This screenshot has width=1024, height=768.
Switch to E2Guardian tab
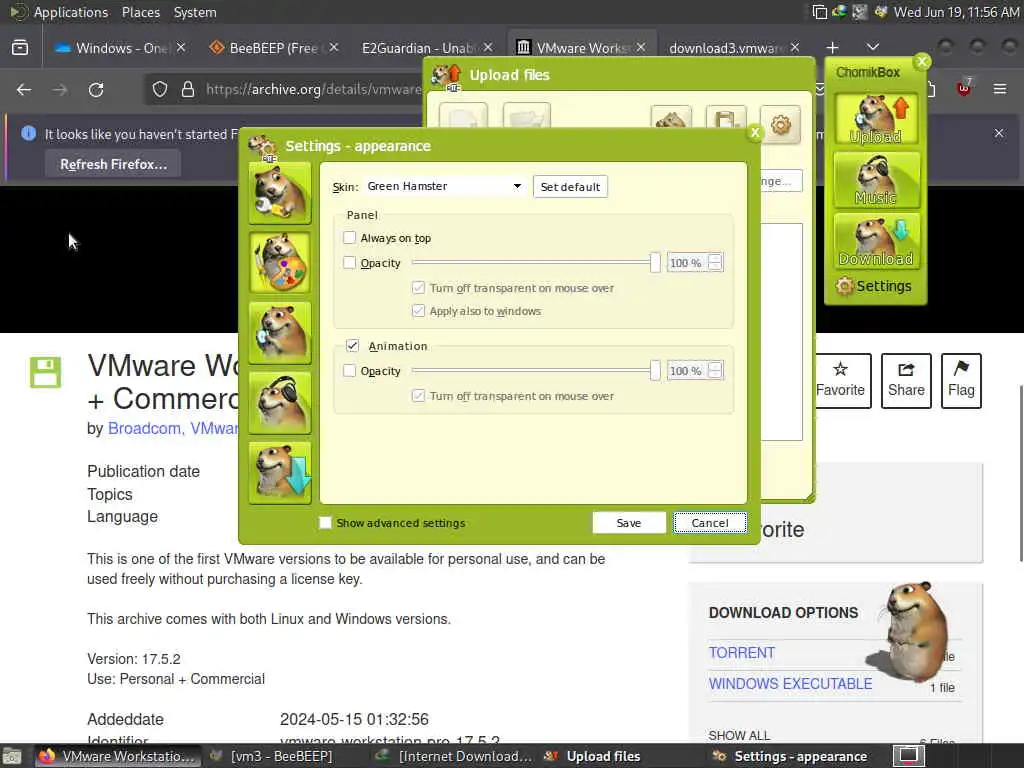point(428,48)
